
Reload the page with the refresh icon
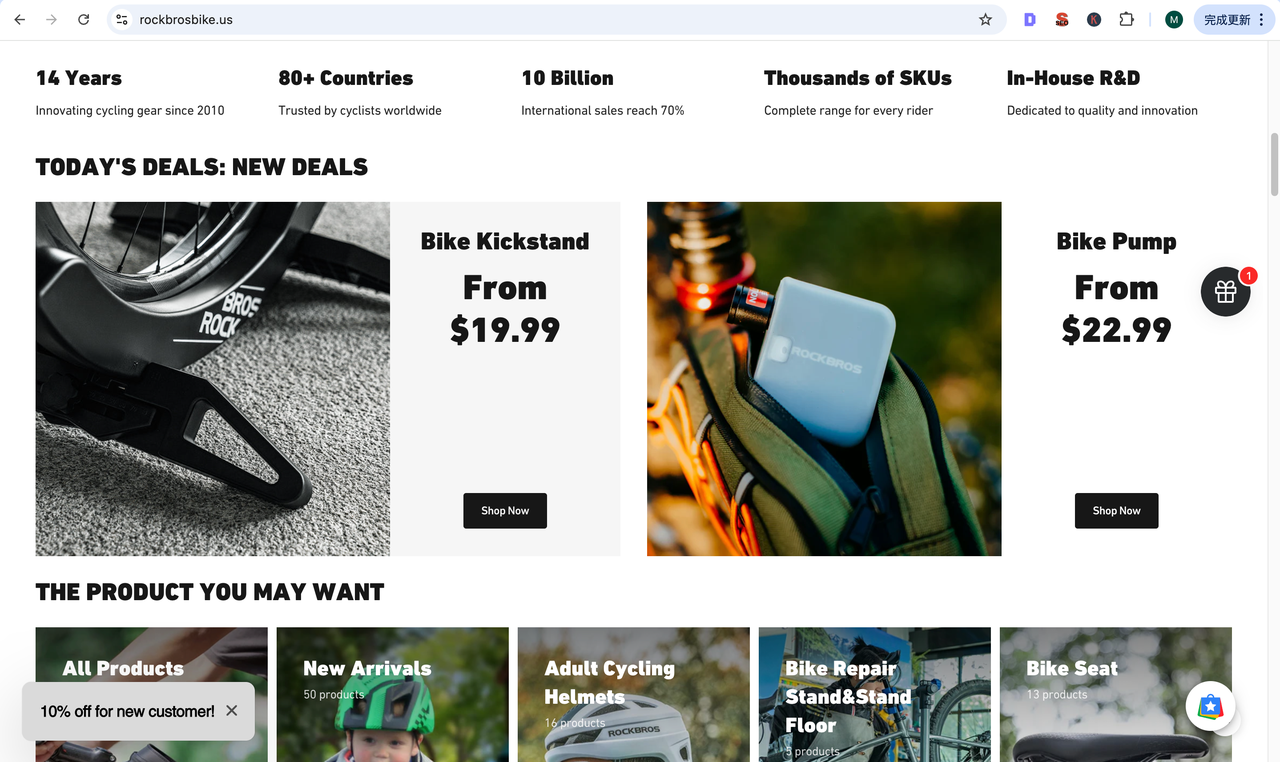84,20
